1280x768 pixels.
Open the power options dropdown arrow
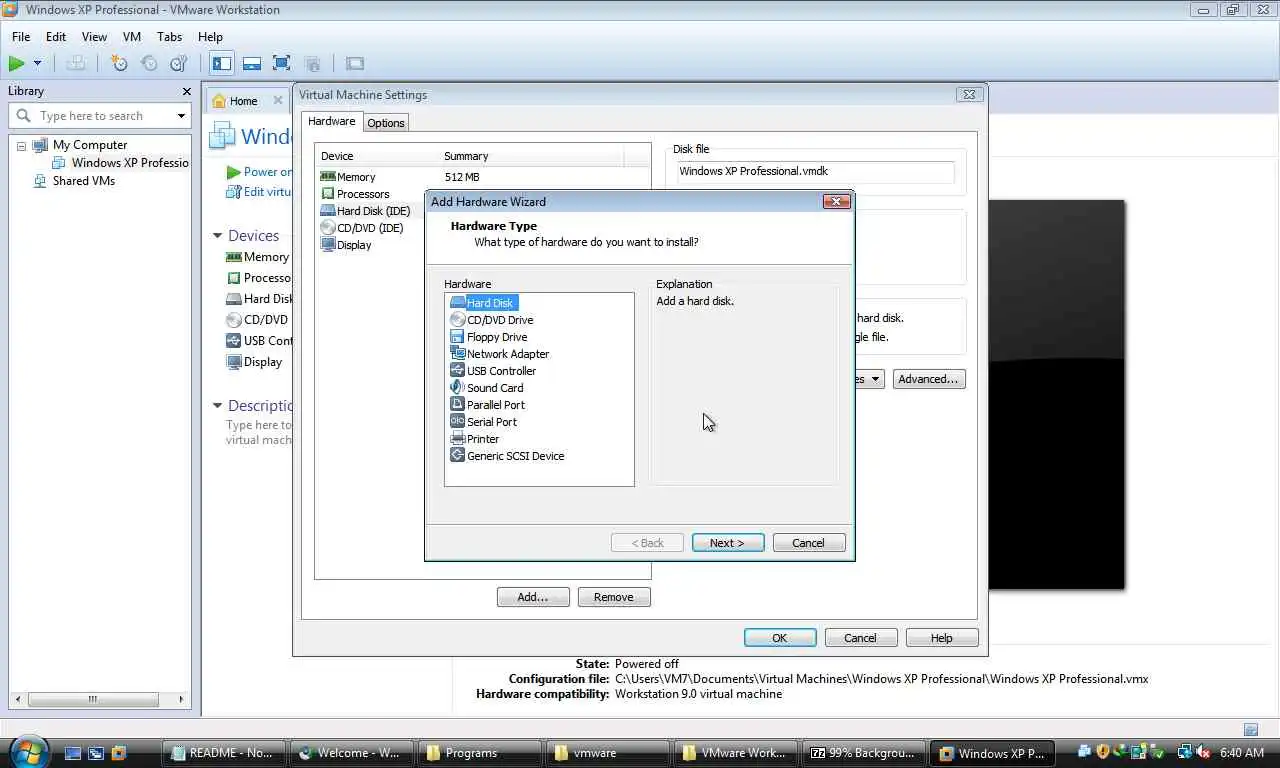coord(38,63)
